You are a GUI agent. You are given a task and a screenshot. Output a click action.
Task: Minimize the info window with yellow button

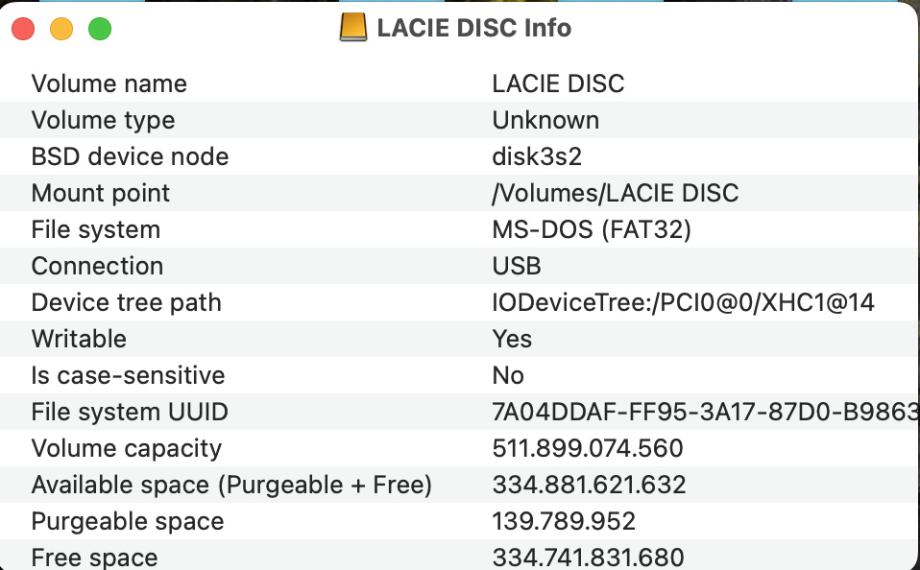(61, 29)
